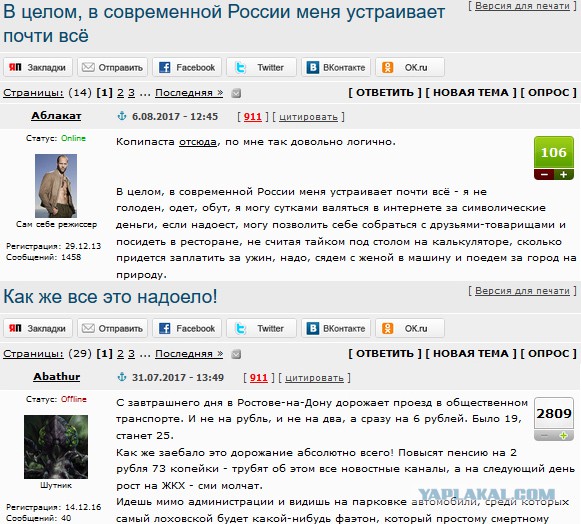The width and height of the screenshot is (581, 524).
Task: Open print version link of second thread
Action: point(522,291)
